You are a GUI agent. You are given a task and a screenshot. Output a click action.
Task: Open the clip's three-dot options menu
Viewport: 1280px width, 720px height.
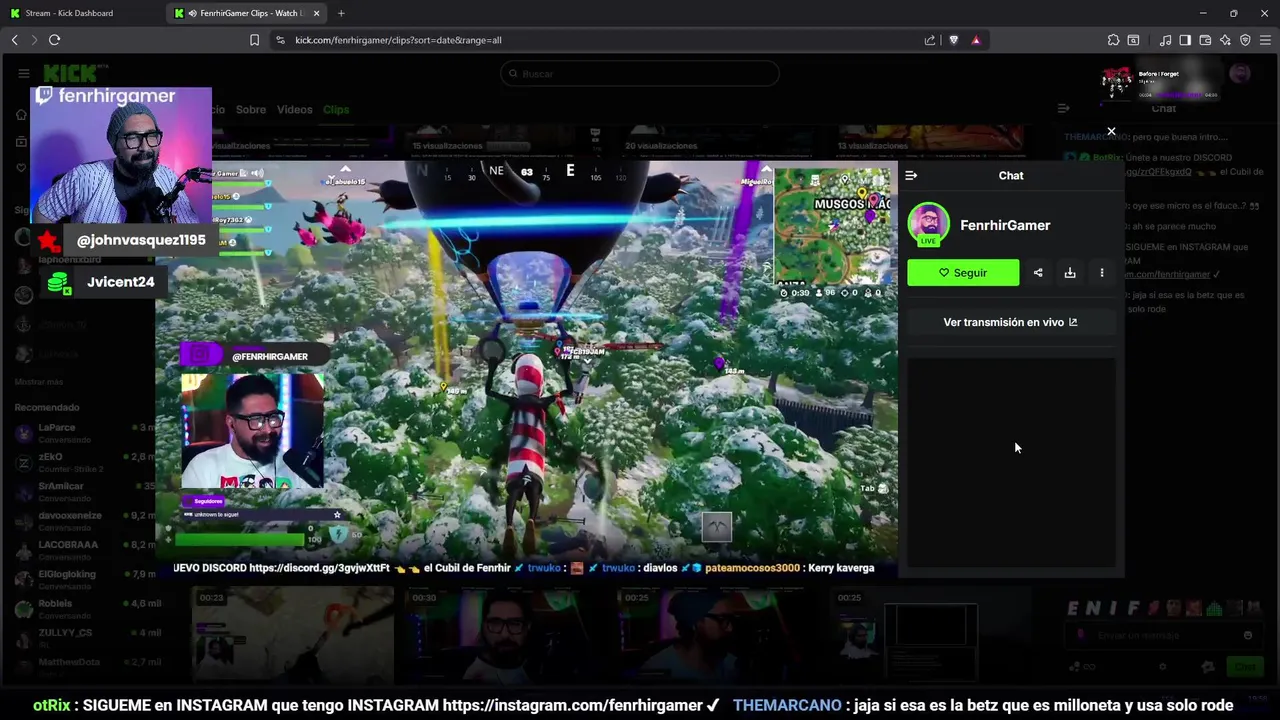coord(1102,273)
